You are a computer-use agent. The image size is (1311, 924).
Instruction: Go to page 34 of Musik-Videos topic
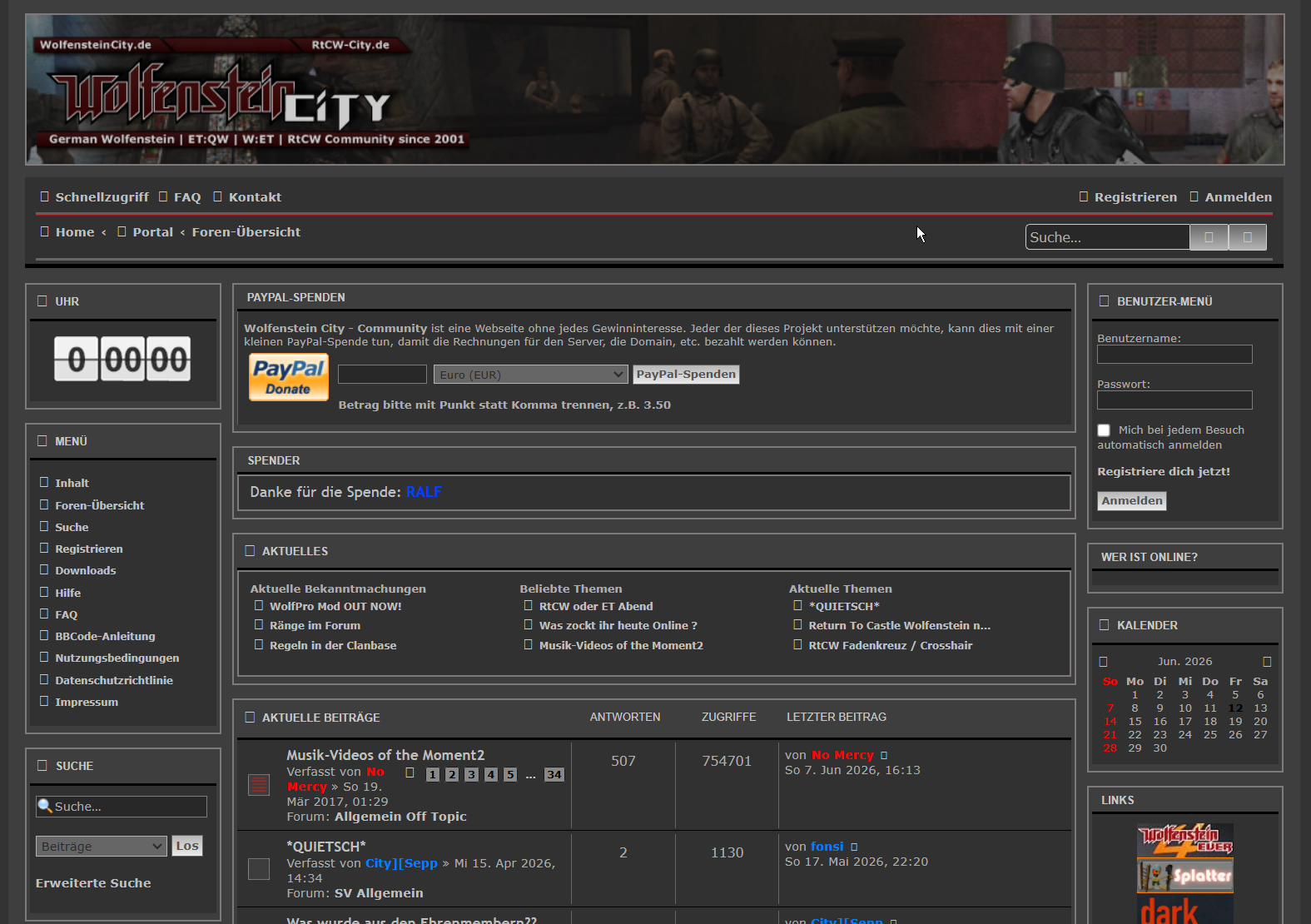(554, 775)
